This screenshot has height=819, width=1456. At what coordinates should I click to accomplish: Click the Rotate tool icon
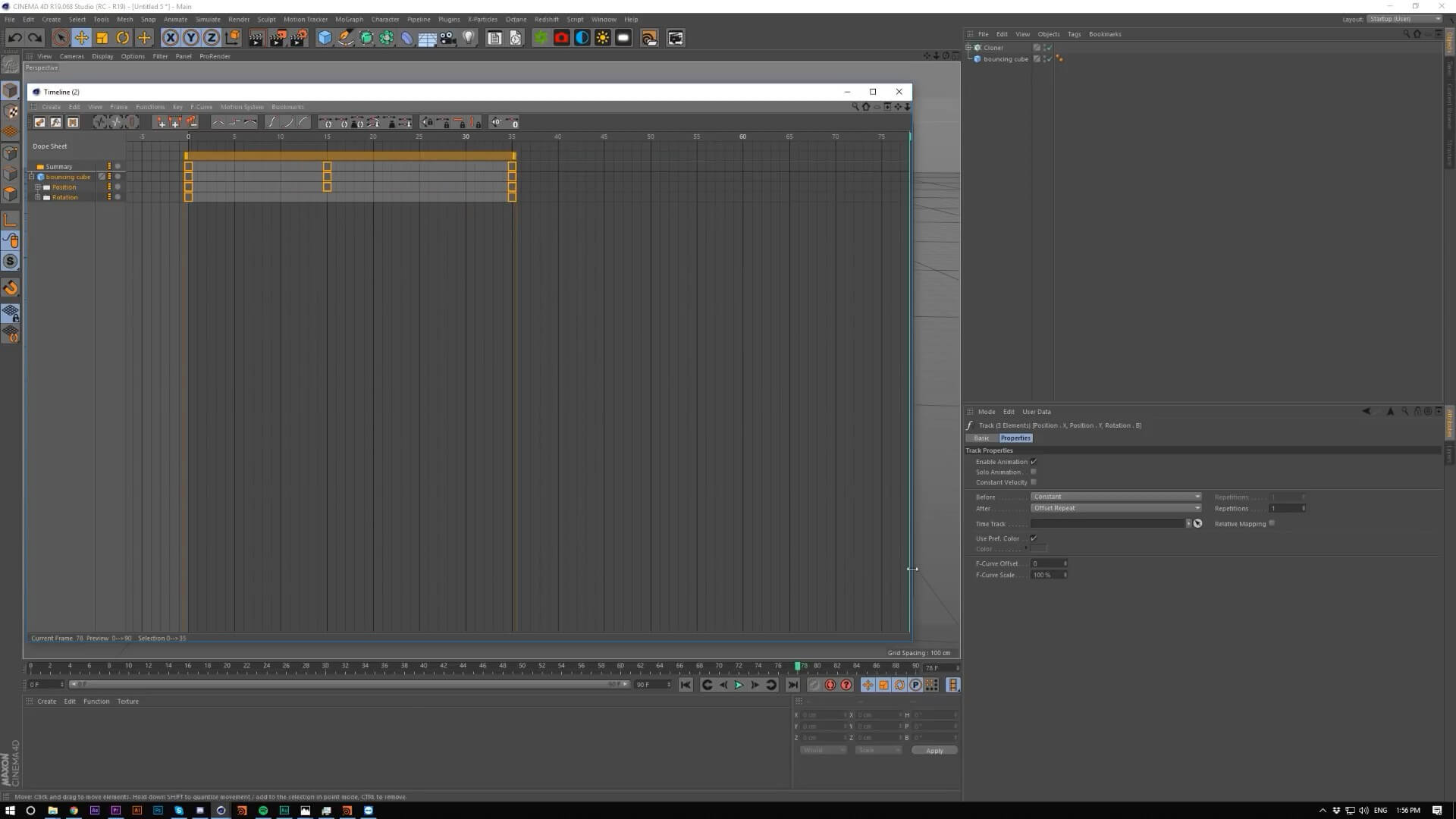pyautogui.click(x=123, y=38)
